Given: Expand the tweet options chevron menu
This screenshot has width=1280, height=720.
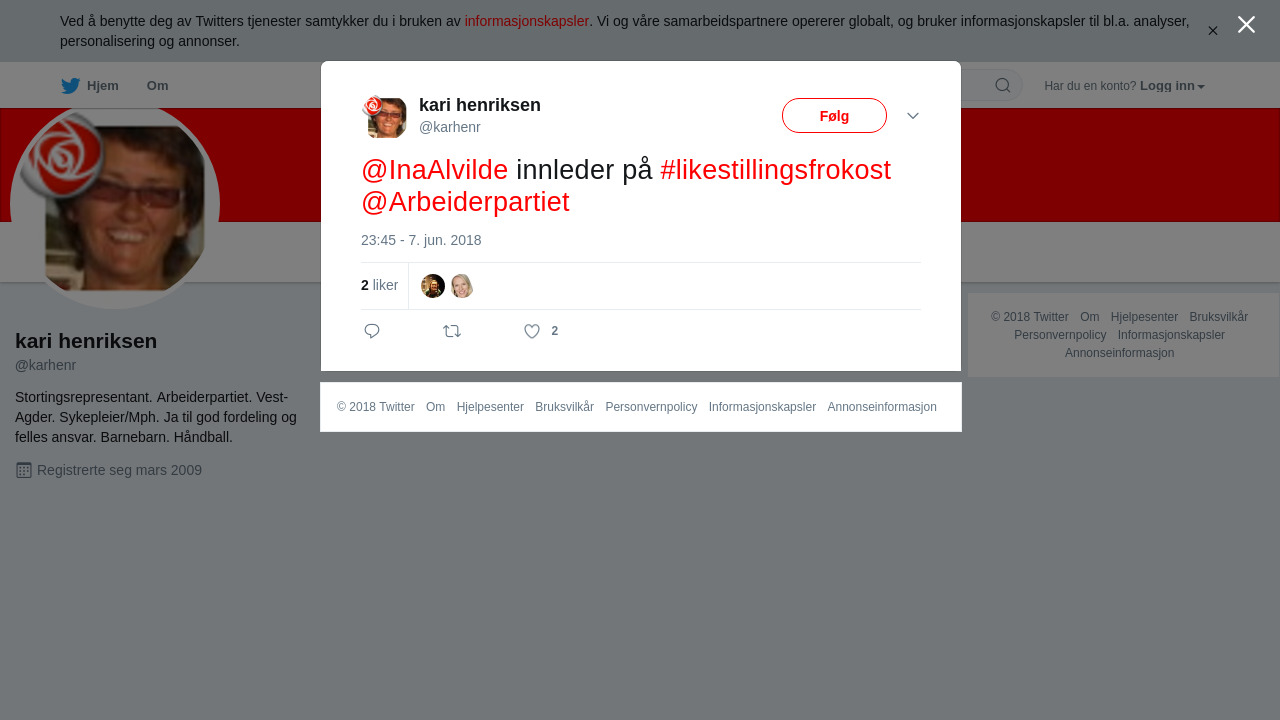Looking at the screenshot, I should pos(913,116).
